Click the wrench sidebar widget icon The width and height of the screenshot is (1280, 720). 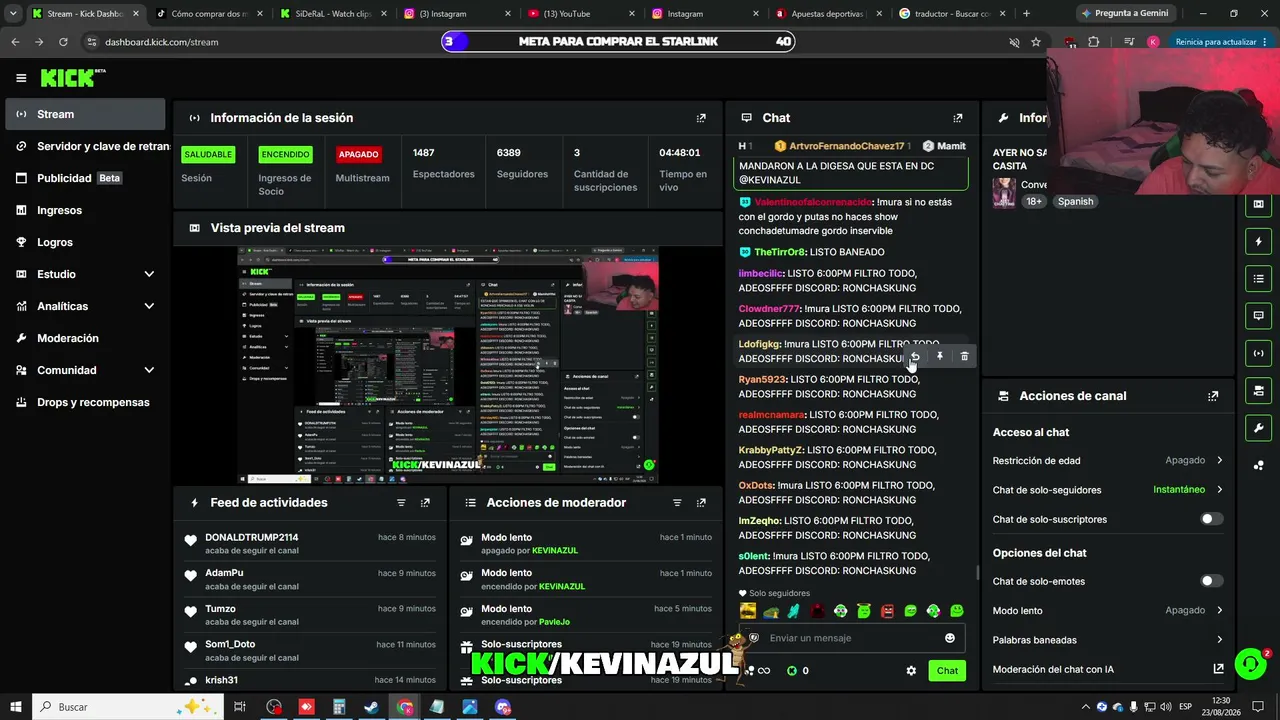(x=1258, y=428)
